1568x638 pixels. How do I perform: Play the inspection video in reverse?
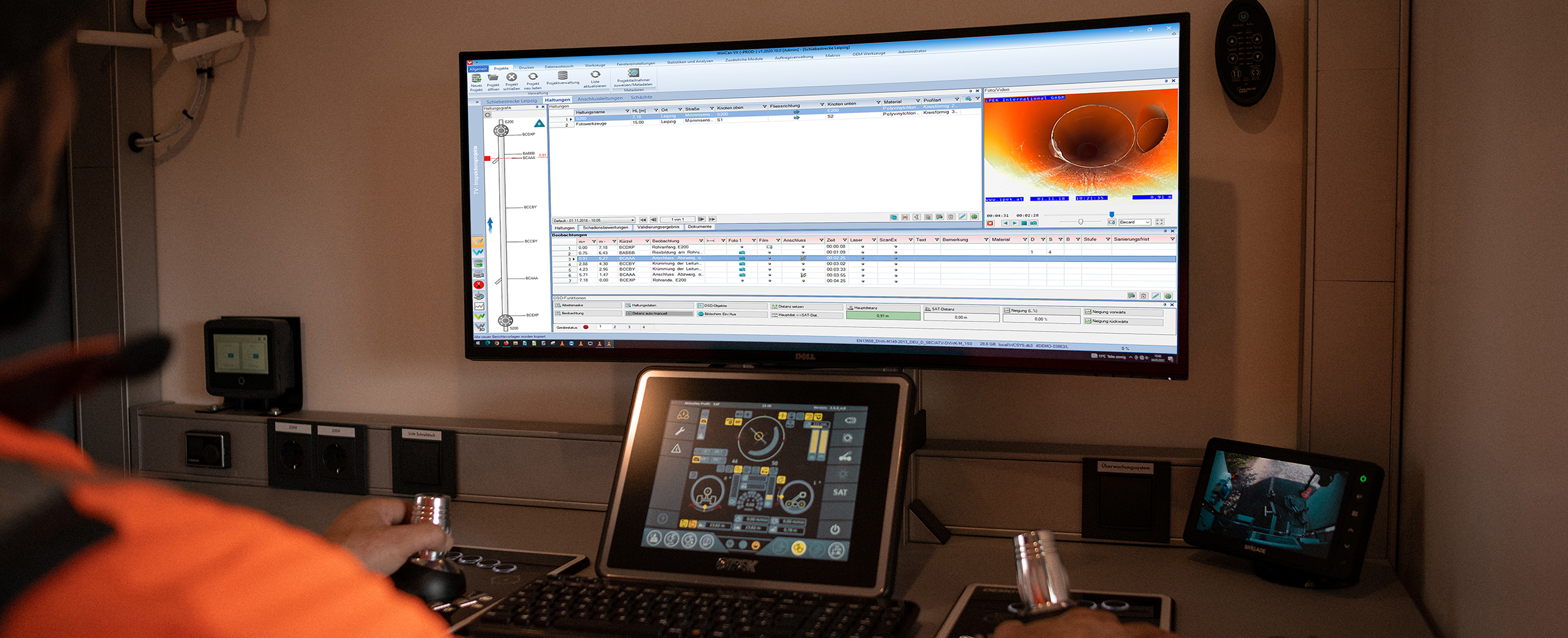1005,223
